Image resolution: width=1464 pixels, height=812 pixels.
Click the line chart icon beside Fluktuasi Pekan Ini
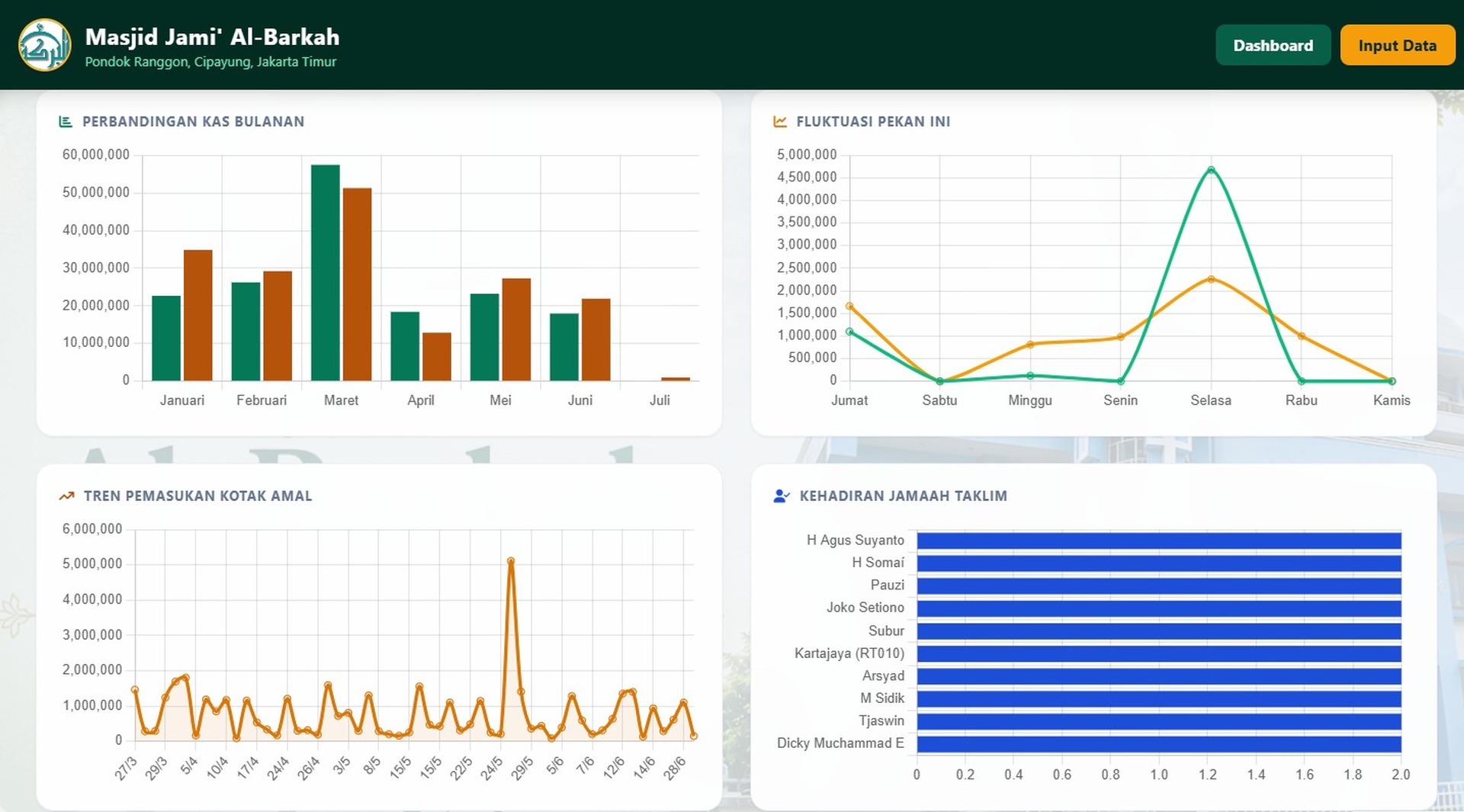point(779,121)
